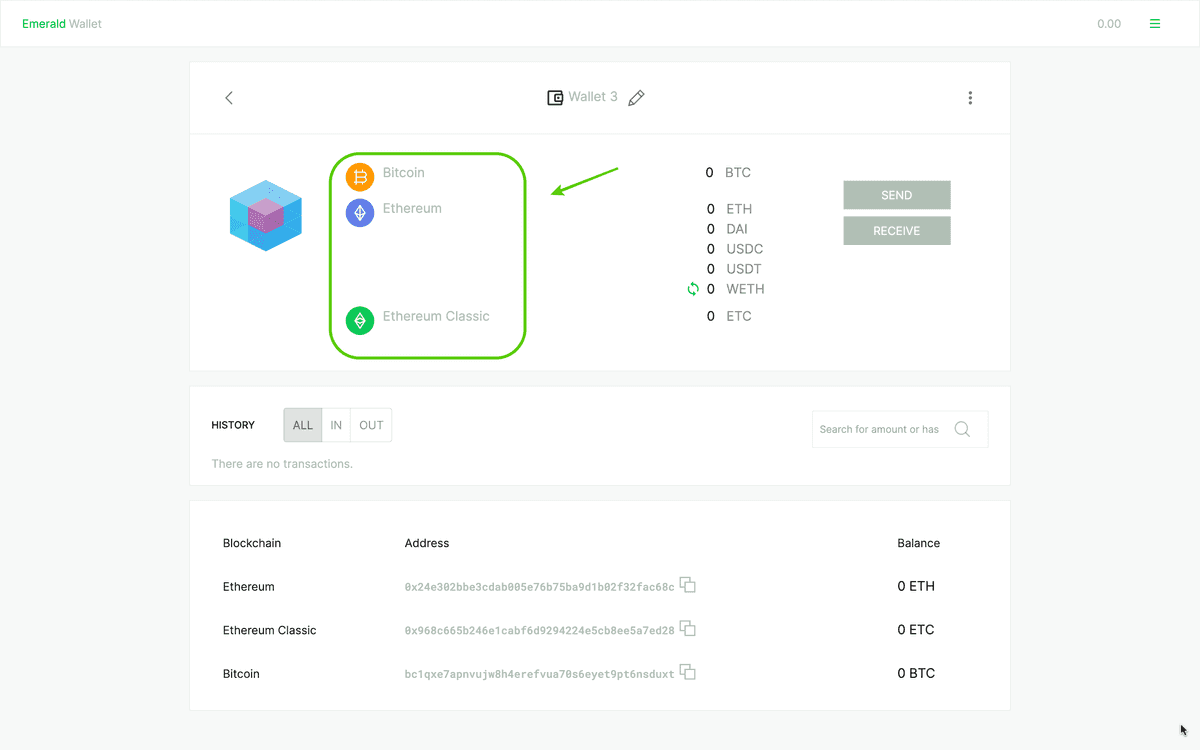Click the WETH refresh sync icon
1200x750 pixels.
[693, 289]
